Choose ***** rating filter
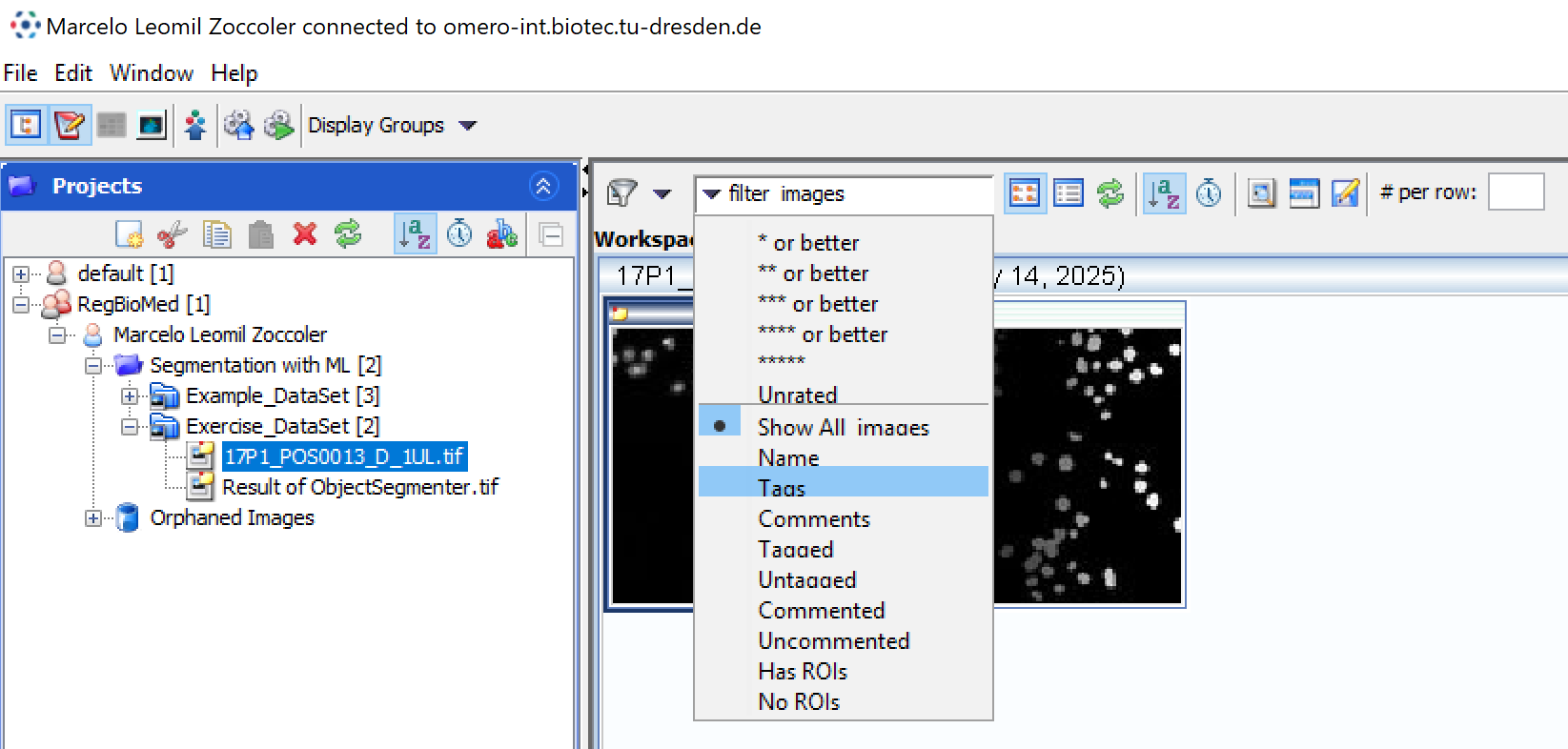1568x749 pixels. [844, 365]
